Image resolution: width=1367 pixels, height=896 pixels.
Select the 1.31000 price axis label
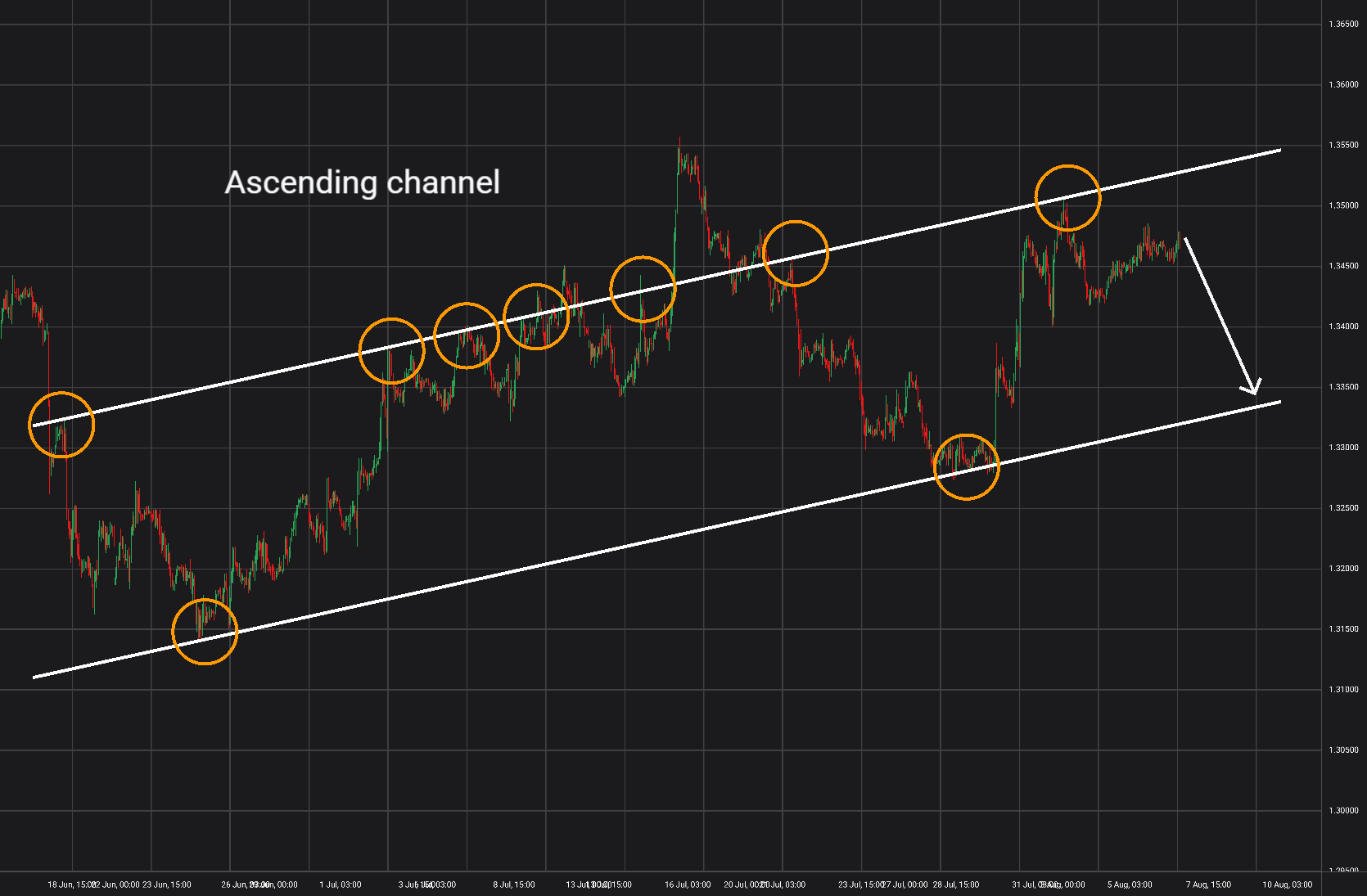point(1343,691)
